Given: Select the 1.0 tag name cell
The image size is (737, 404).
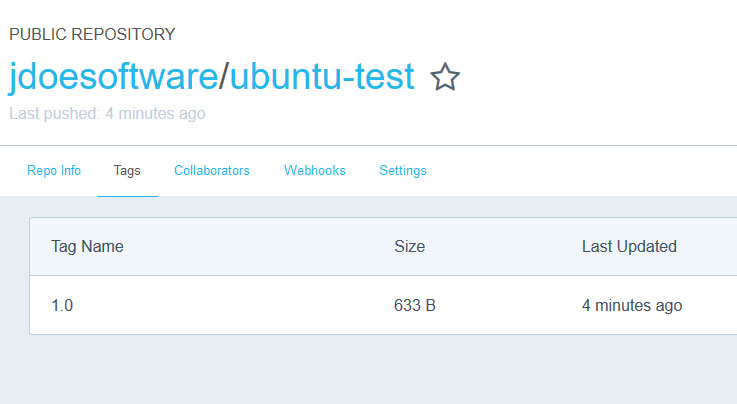Looking at the screenshot, I should [x=62, y=306].
